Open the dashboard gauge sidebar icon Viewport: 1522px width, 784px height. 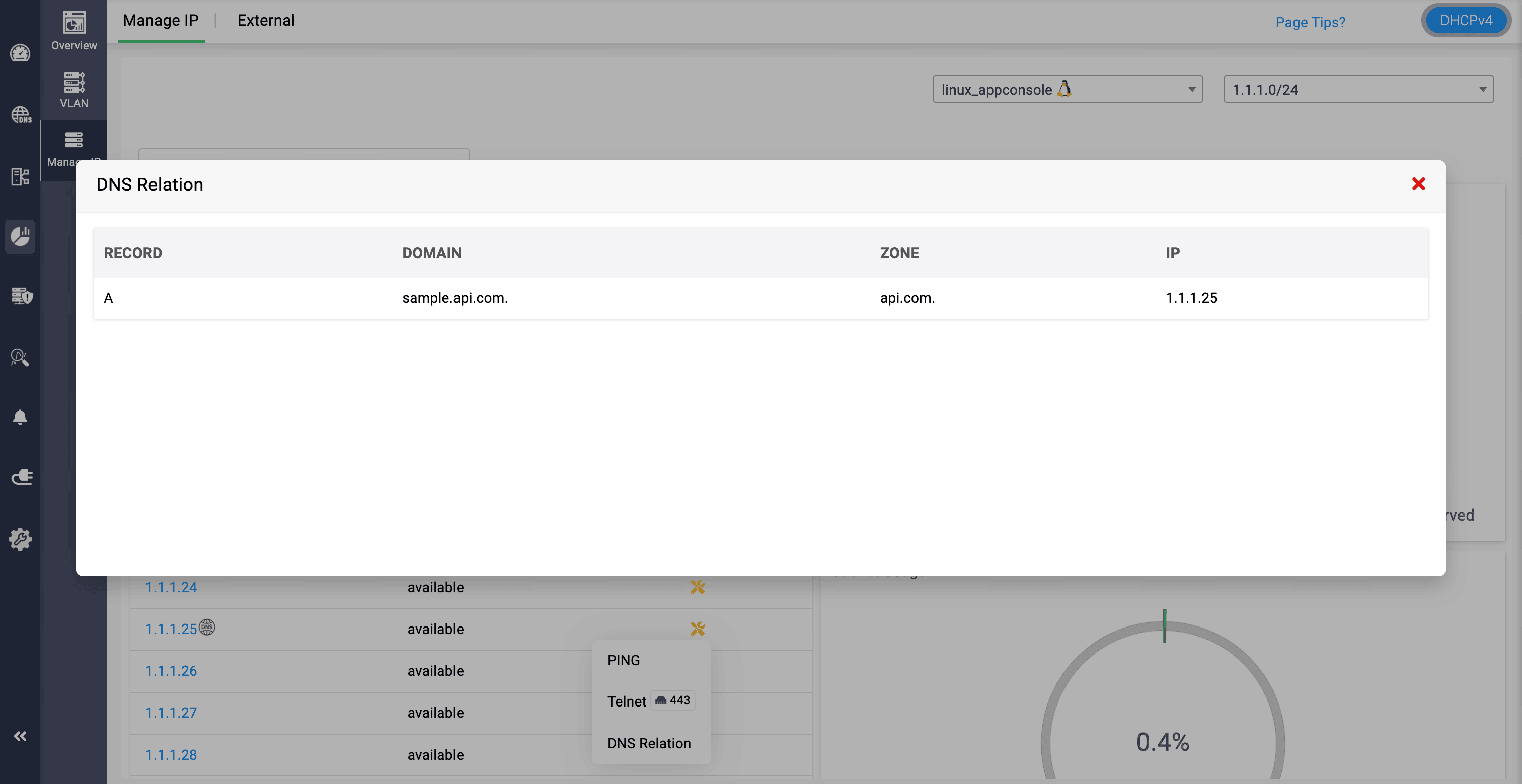[x=20, y=54]
